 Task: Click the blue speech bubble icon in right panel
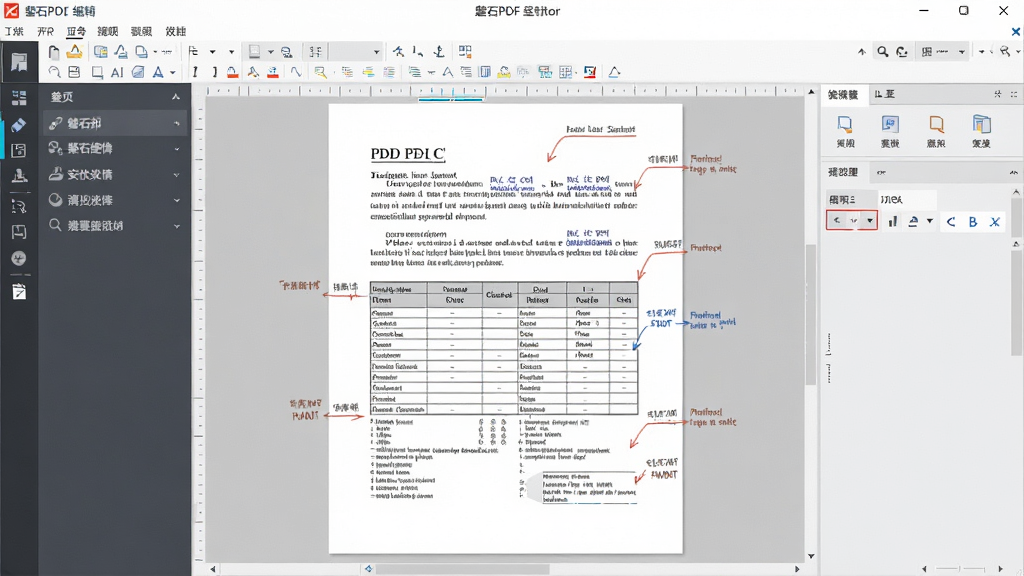(x=845, y=124)
